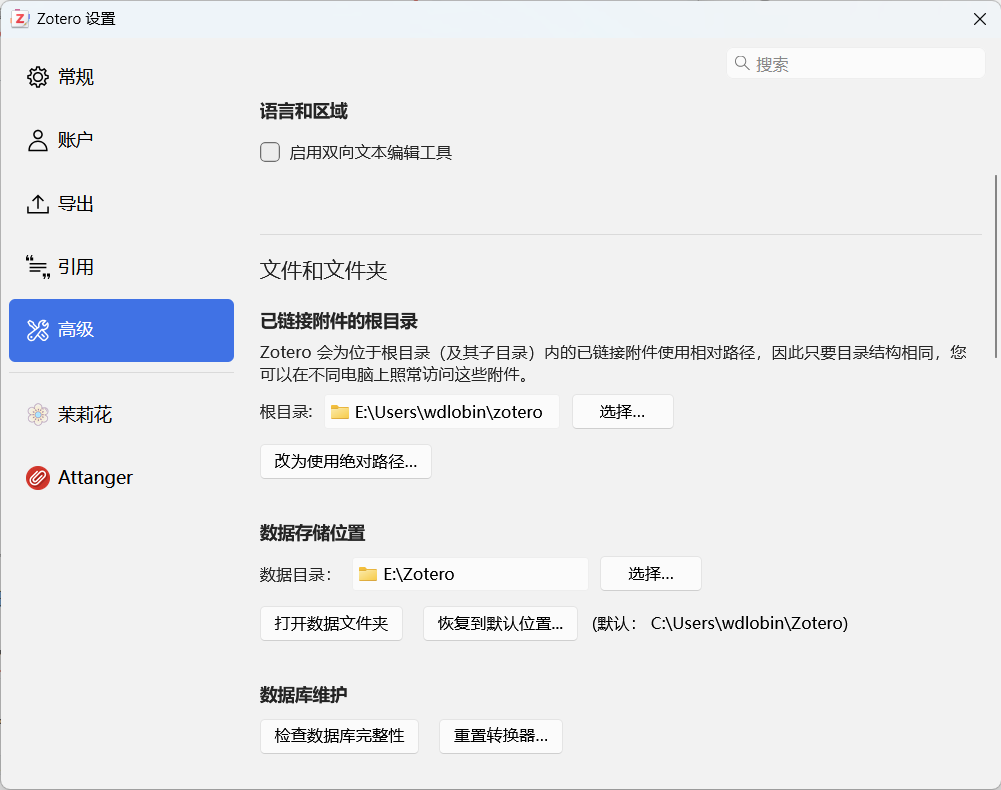The image size is (1001, 790).
Task: Click the upload icon beside 导出
Action: pyautogui.click(x=38, y=204)
